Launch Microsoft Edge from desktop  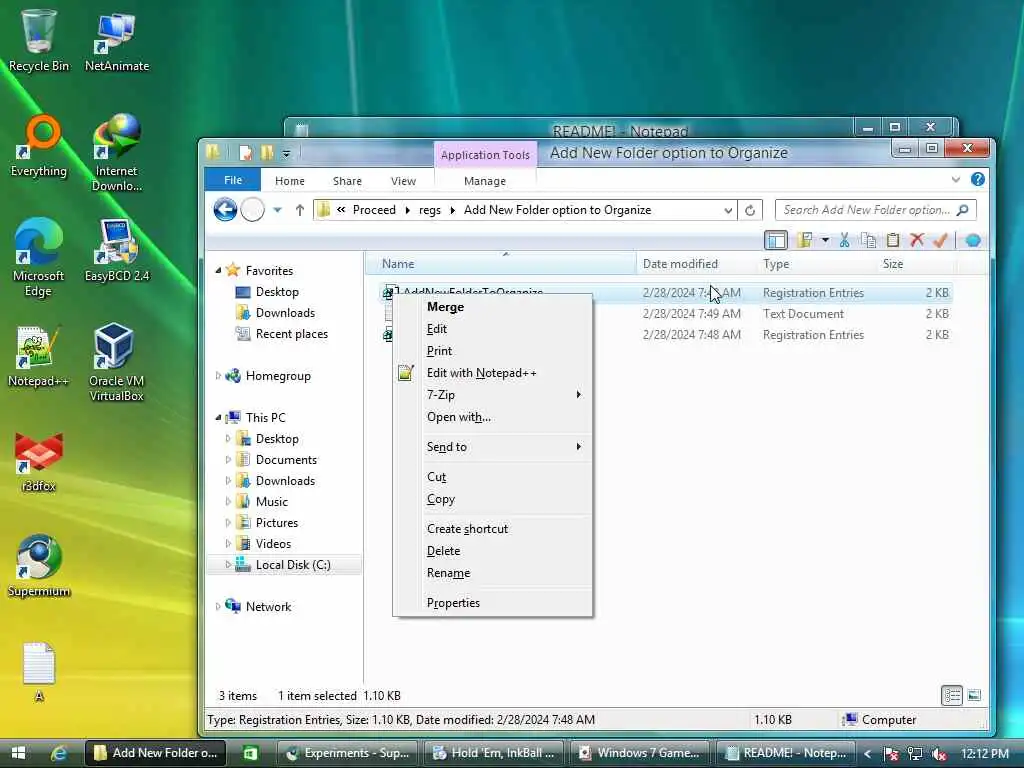(39, 257)
